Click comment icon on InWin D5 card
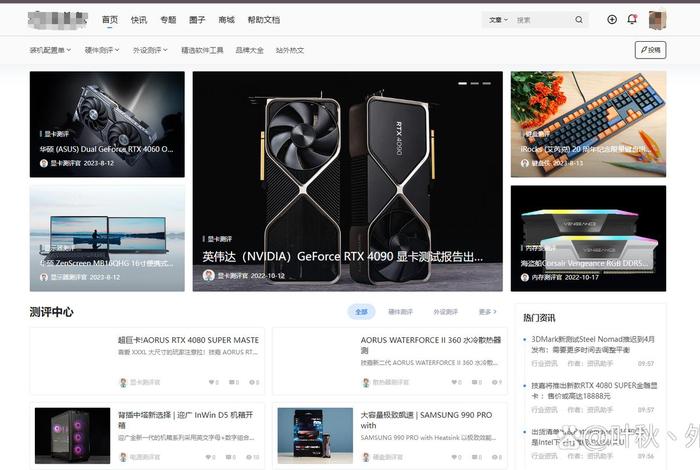This screenshot has width=700, height=470. point(228,457)
